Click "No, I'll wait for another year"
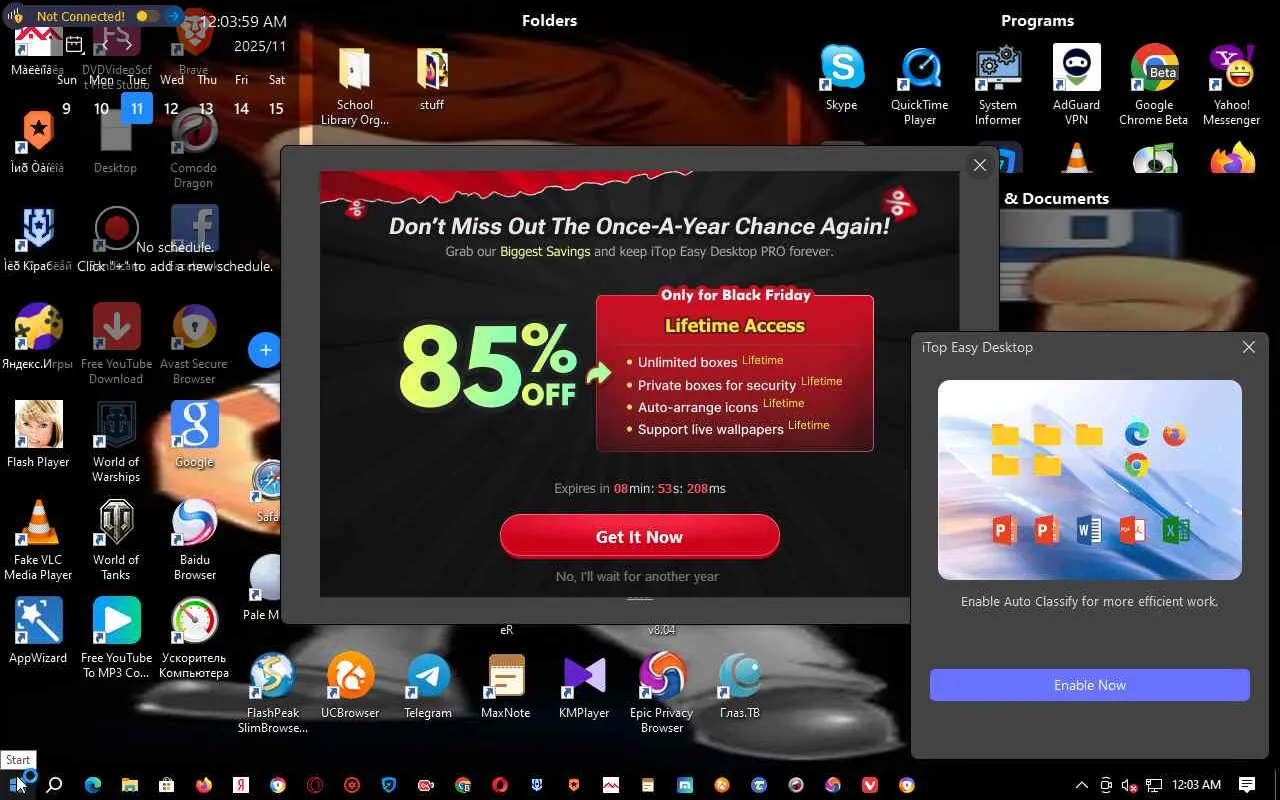1280x800 pixels. (637, 576)
